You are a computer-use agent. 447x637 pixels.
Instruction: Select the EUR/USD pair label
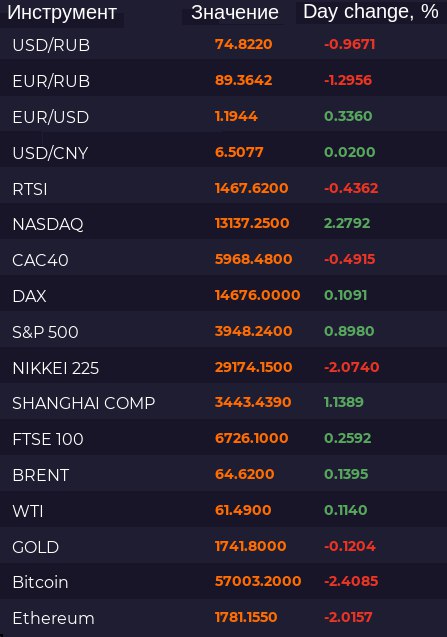click(51, 117)
